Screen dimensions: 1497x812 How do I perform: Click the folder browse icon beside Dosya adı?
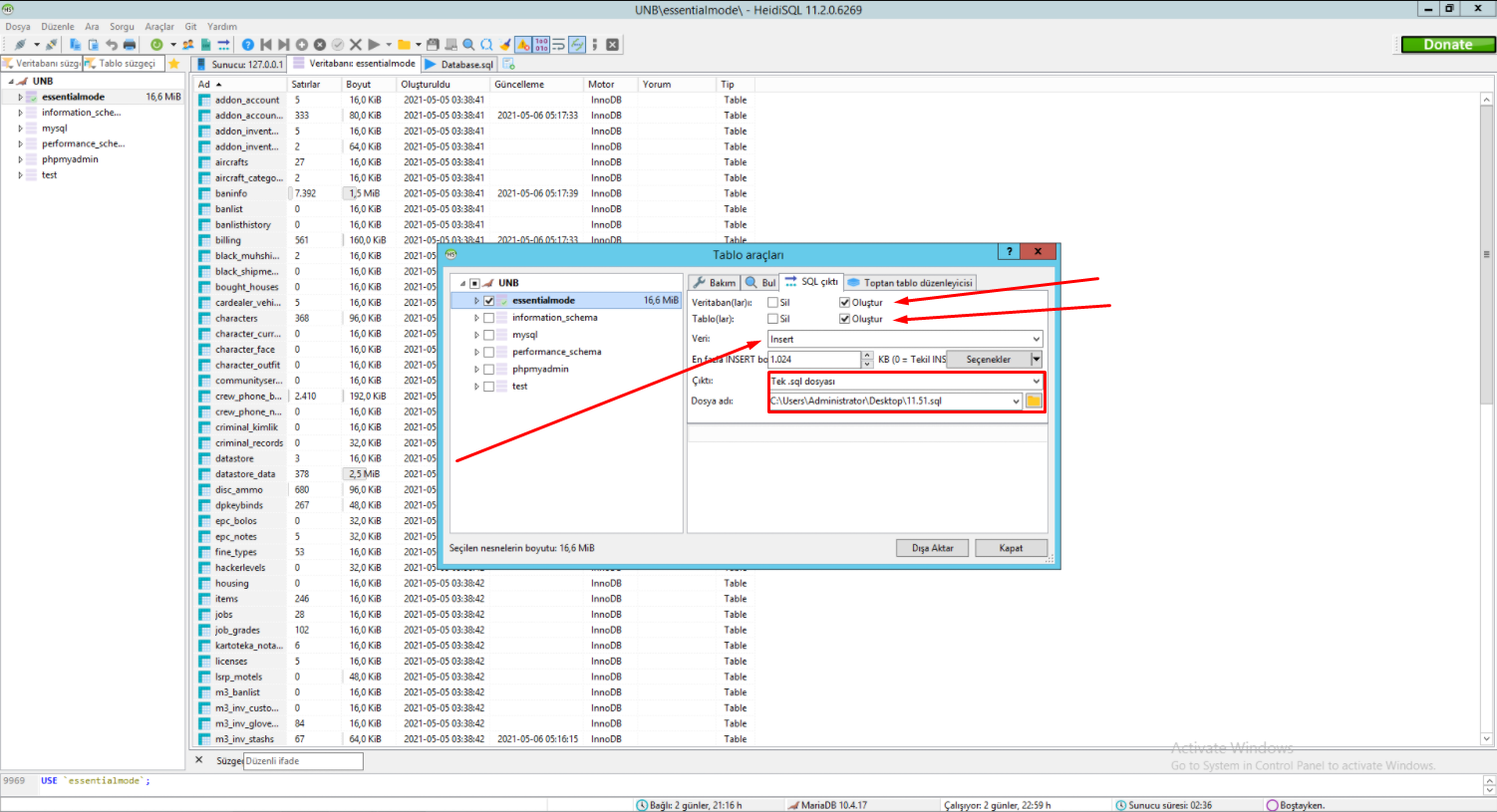coord(1034,401)
